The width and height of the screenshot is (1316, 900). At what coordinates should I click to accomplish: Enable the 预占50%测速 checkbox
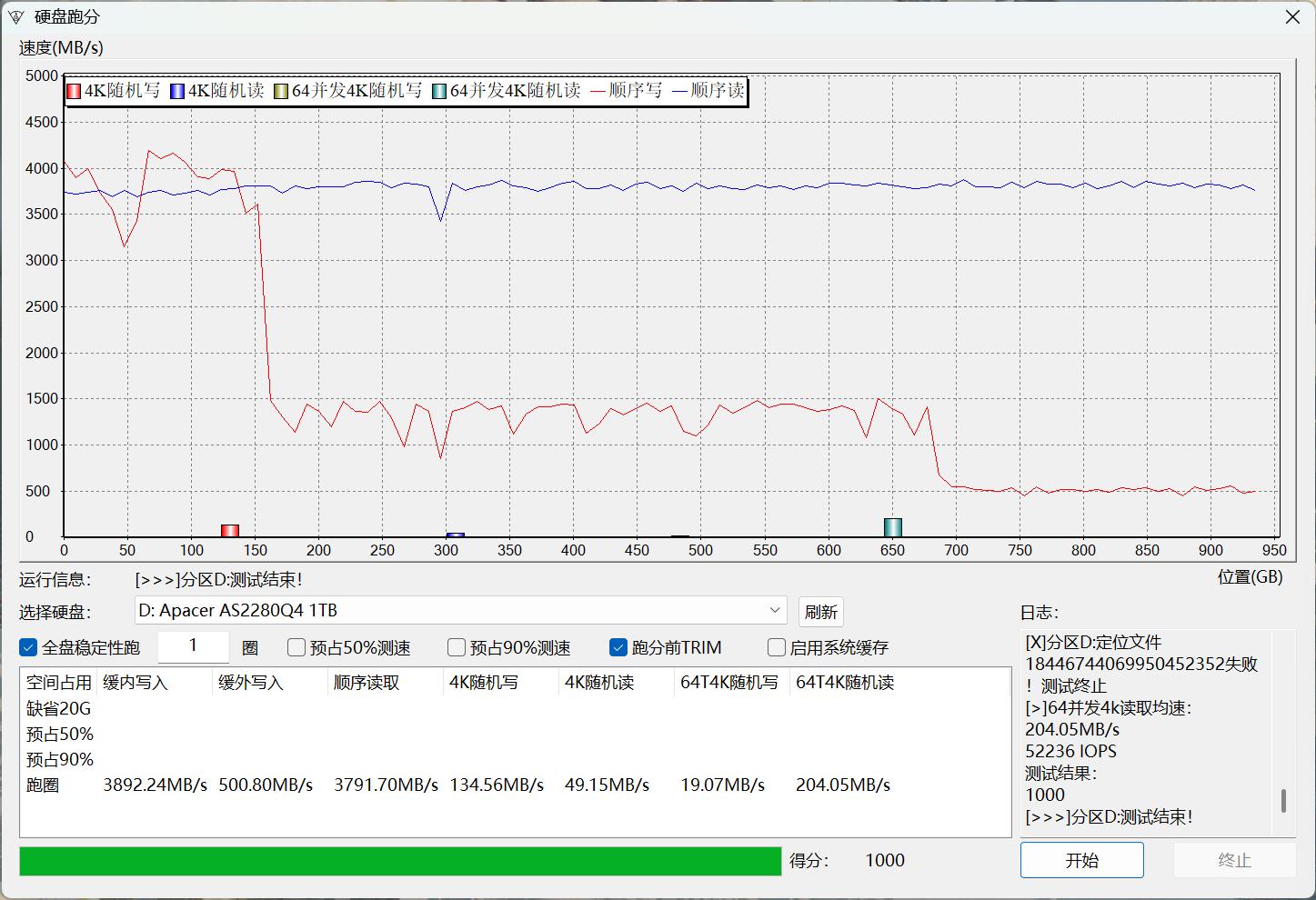(x=296, y=647)
